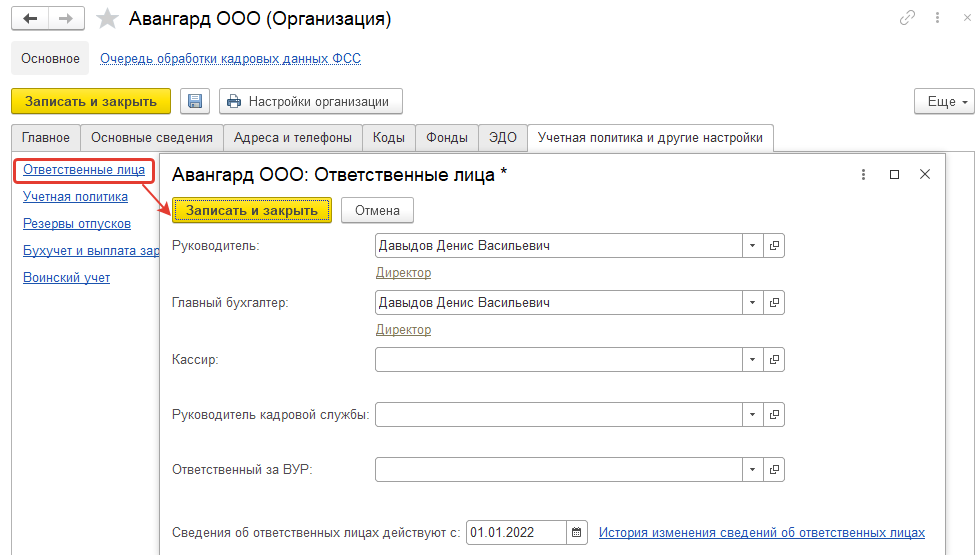
Task: Copy link to this organization form
Action: point(908,18)
